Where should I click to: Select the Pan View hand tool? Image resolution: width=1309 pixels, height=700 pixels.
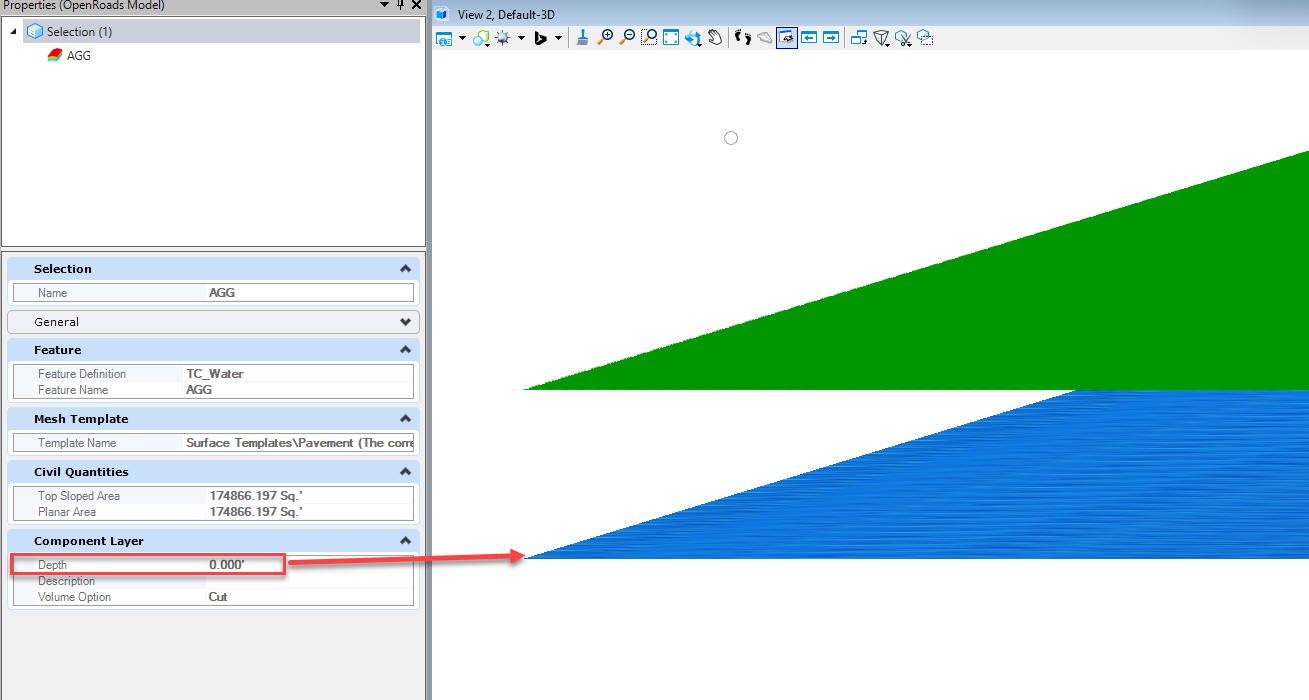(x=715, y=38)
